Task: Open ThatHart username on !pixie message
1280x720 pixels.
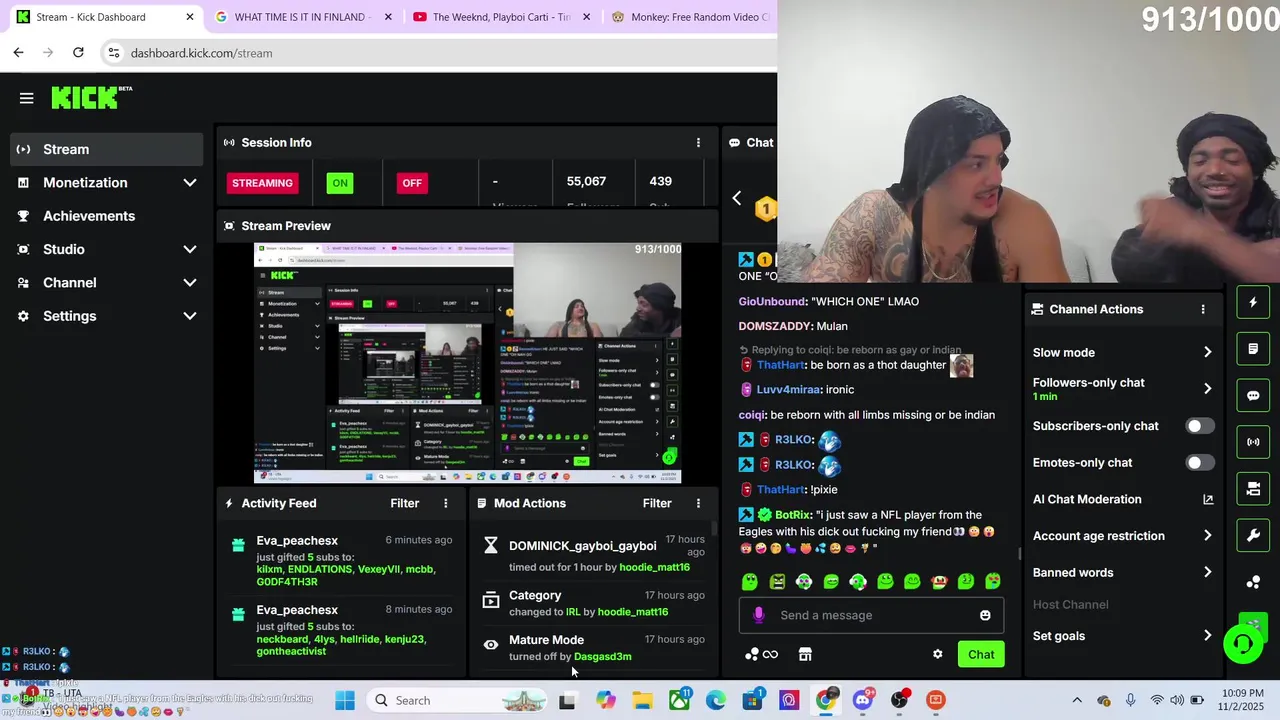Action: 781,489
